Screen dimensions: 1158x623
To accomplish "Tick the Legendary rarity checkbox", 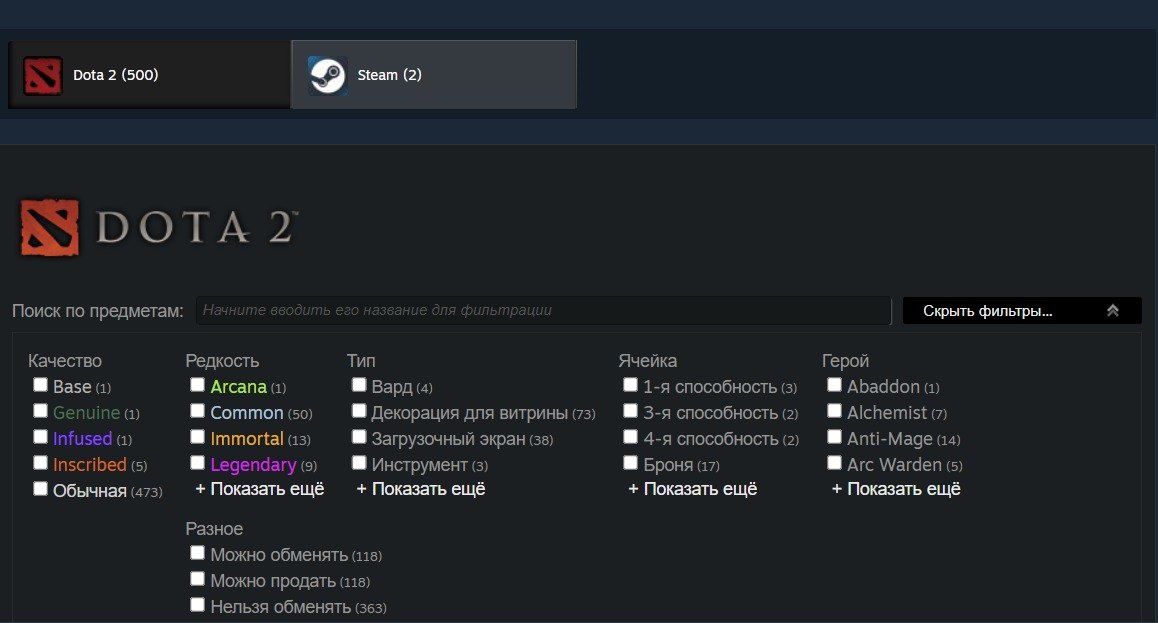I will click(197, 463).
